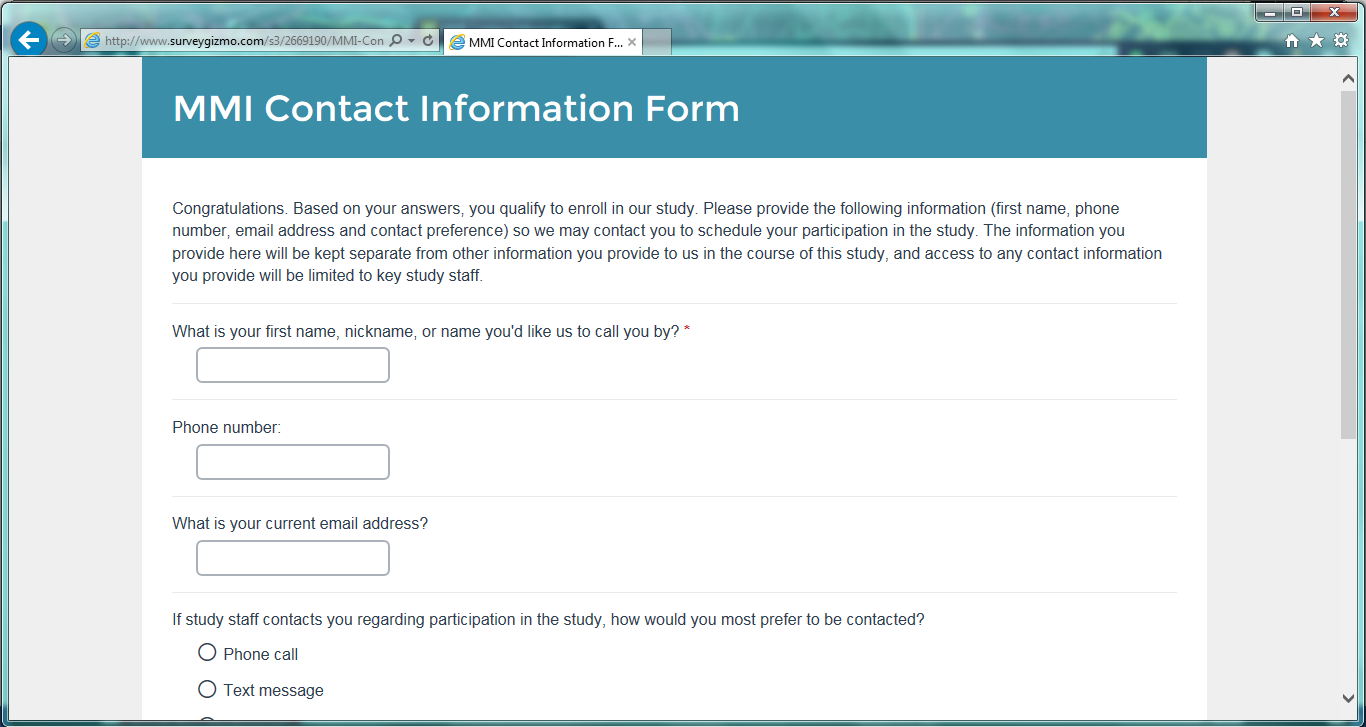Click the browser Back arrow button
The image size is (1366, 727).
click(x=30, y=40)
